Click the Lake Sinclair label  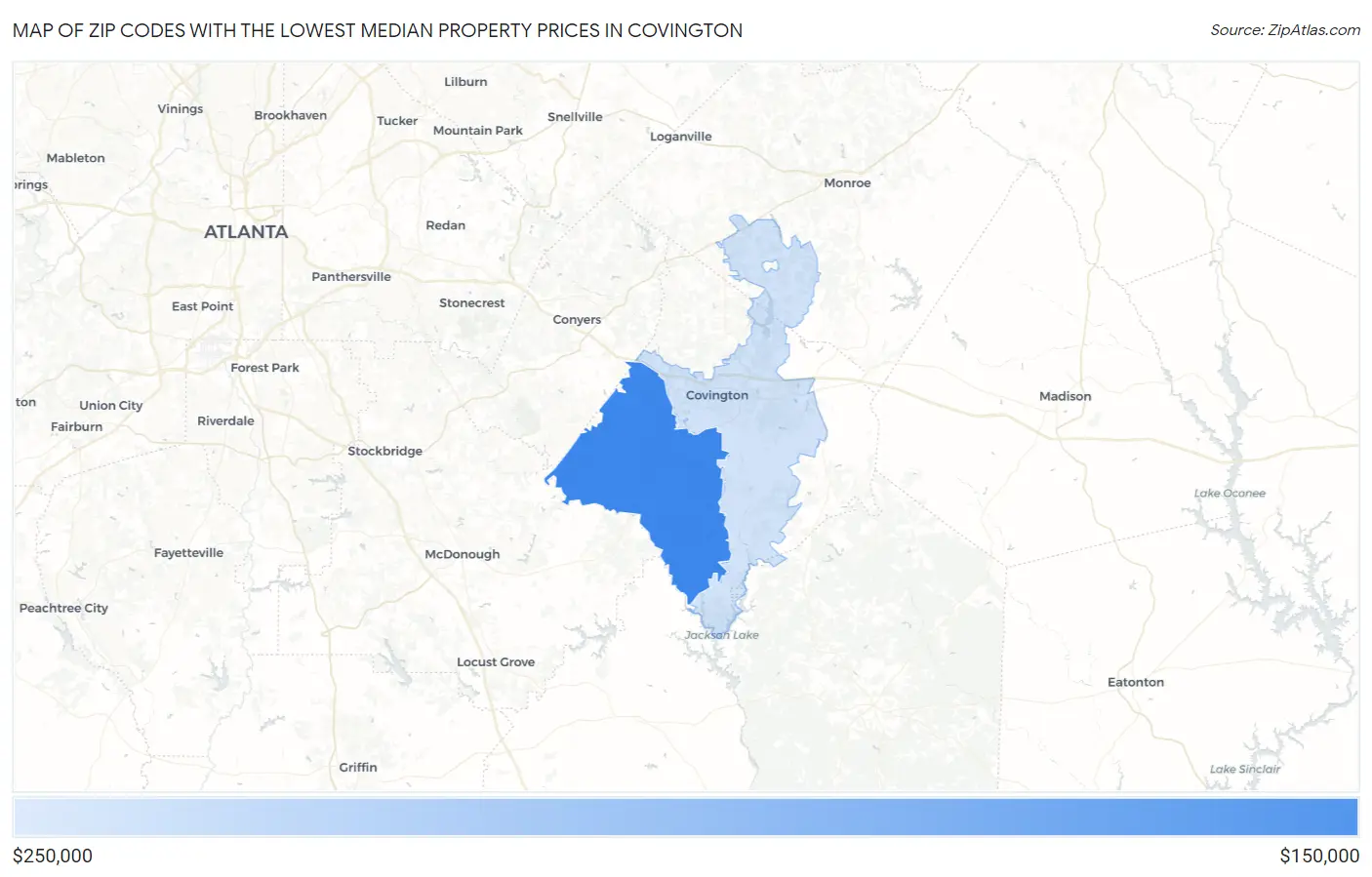pyautogui.click(x=1245, y=769)
